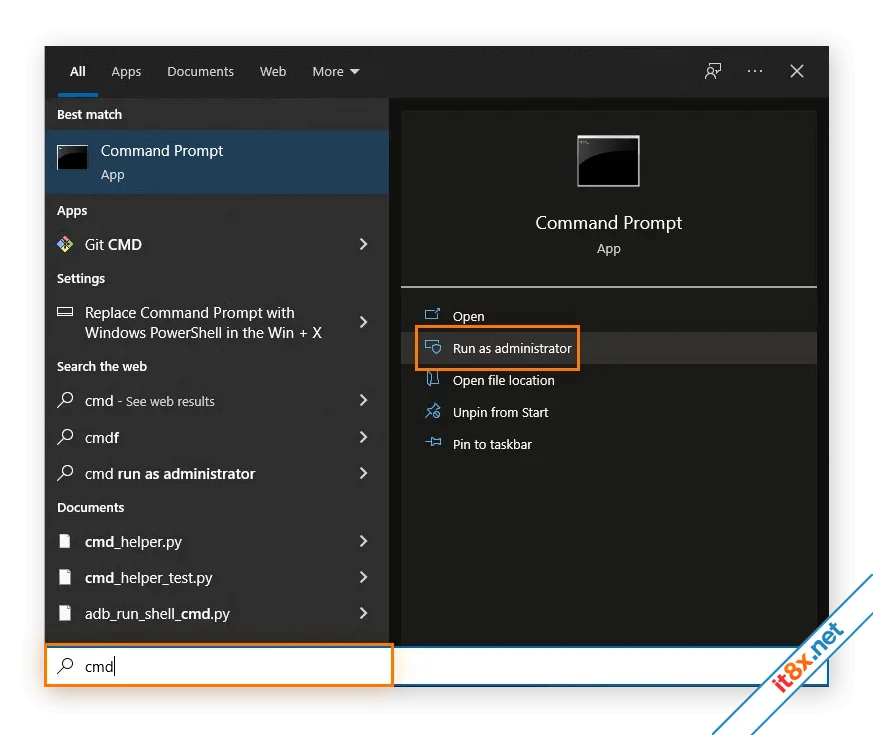The image size is (873, 735).
Task: Click file icon beside cmd_helper_test.py
Action: [65, 577]
